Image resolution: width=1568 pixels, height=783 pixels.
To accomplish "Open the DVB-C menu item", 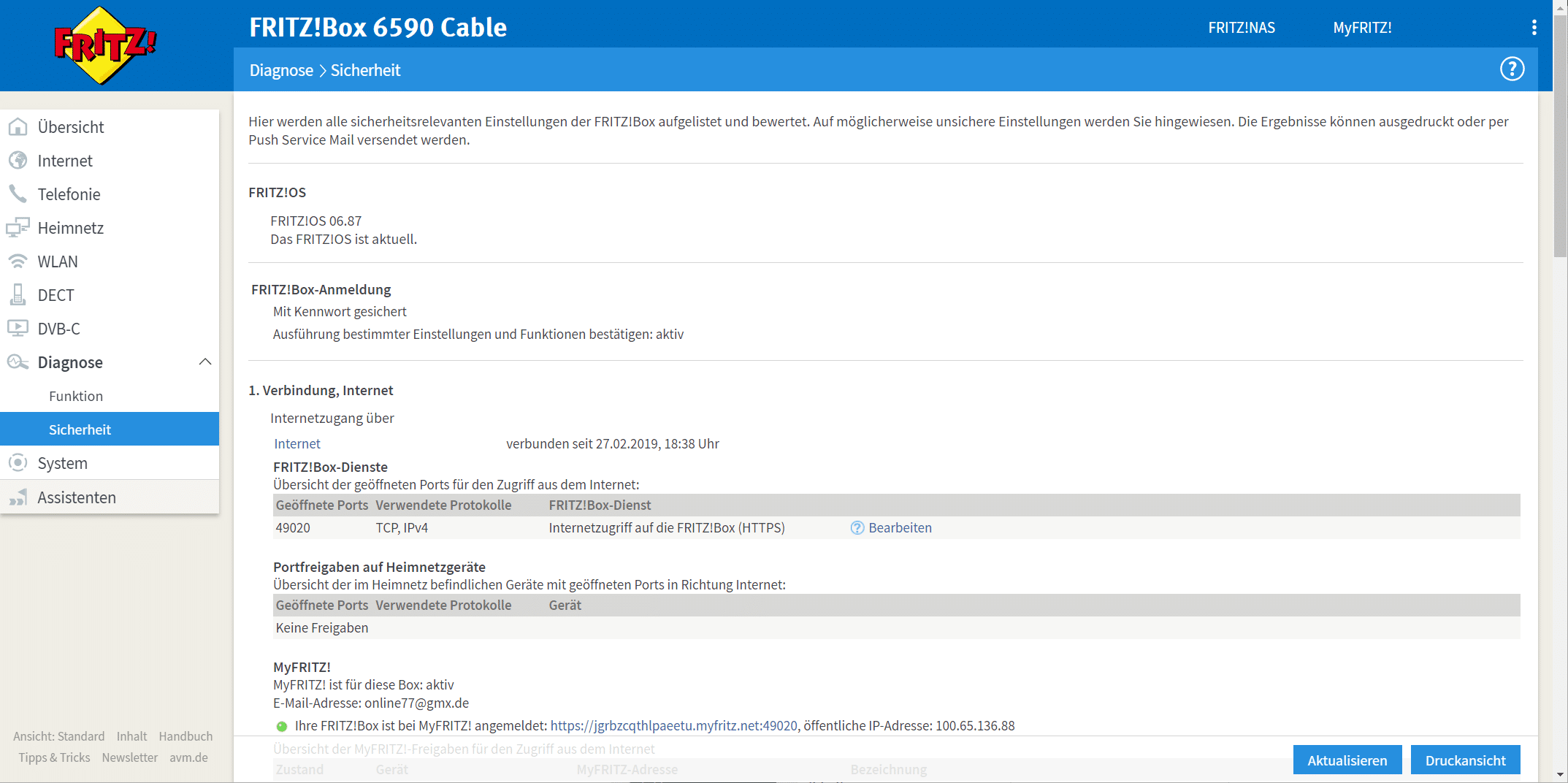I will [58, 329].
